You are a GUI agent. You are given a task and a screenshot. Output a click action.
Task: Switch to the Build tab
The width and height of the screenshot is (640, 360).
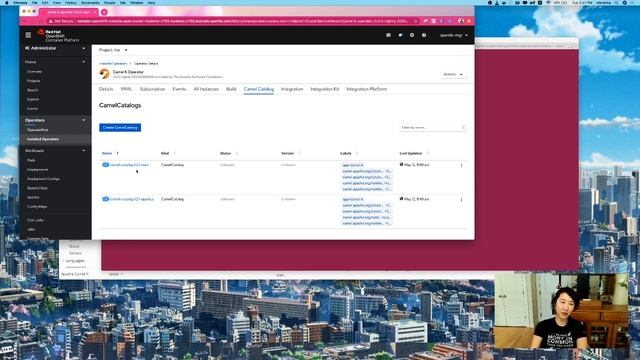(231, 89)
